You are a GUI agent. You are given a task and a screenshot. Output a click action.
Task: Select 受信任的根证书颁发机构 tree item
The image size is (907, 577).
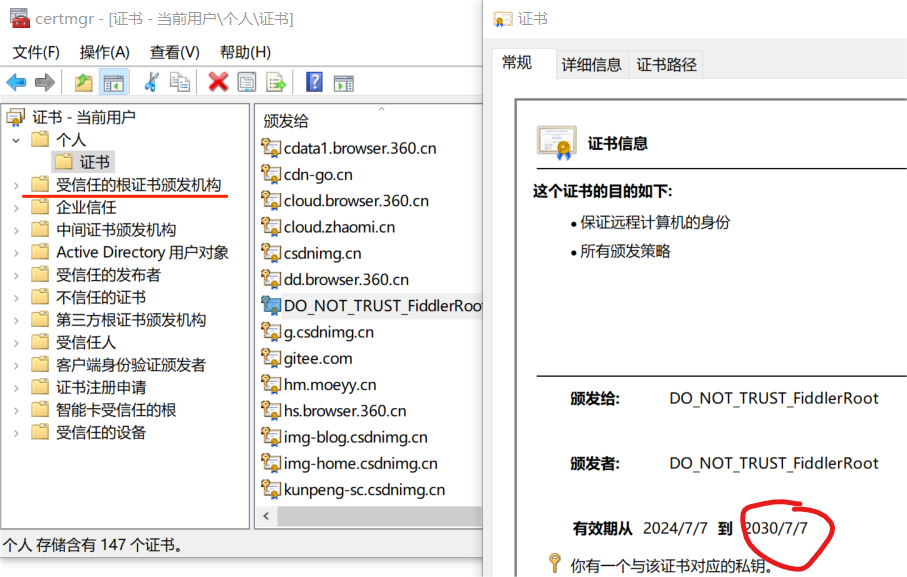pyautogui.click(x=138, y=185)
